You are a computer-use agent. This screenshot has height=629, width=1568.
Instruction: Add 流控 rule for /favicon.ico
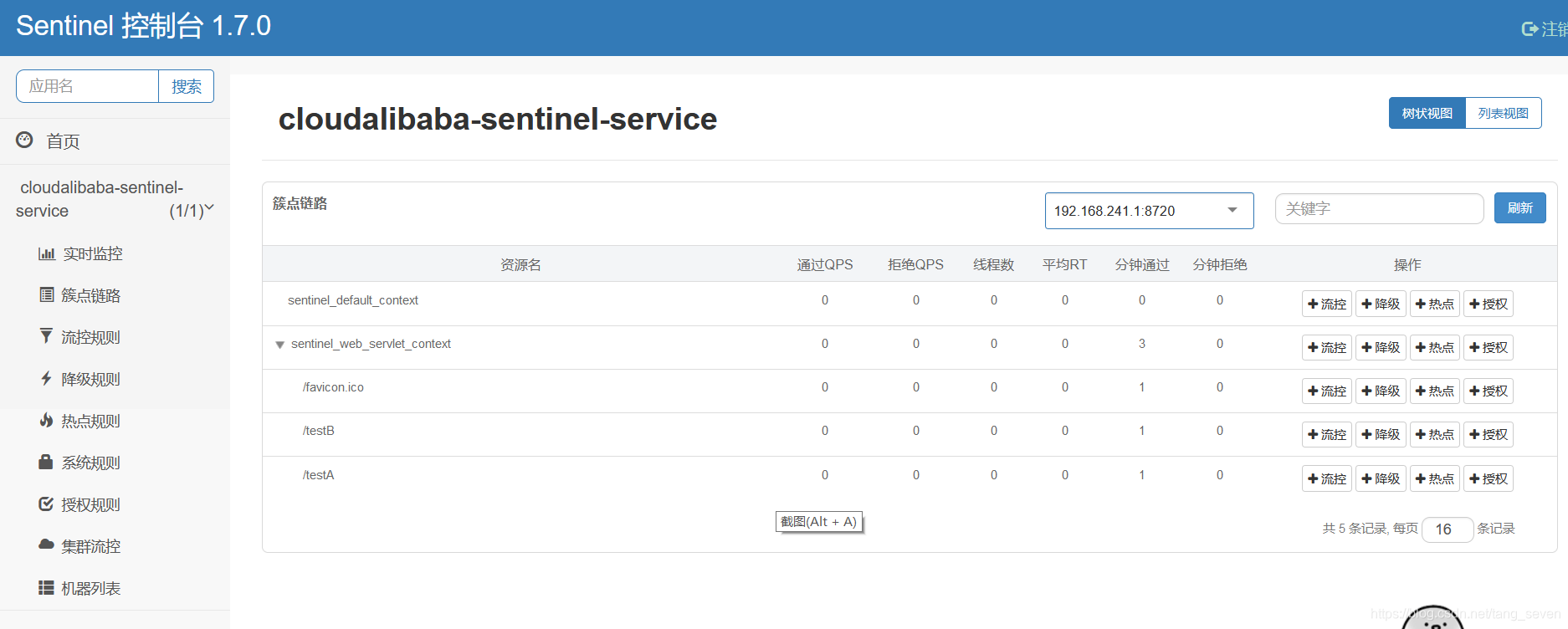click(x=1327, y=391)
